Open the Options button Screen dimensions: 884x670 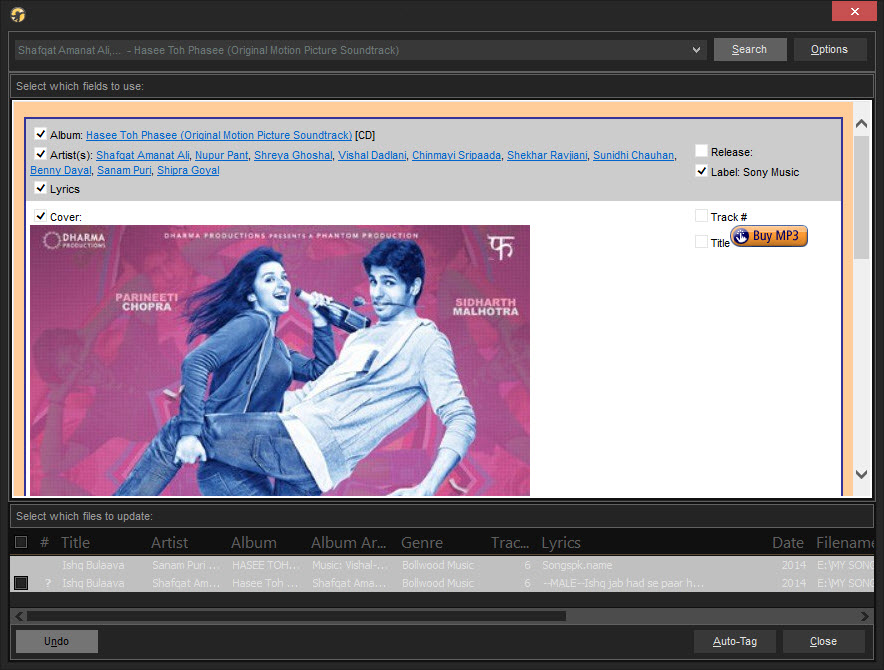[x=829, y=50]
